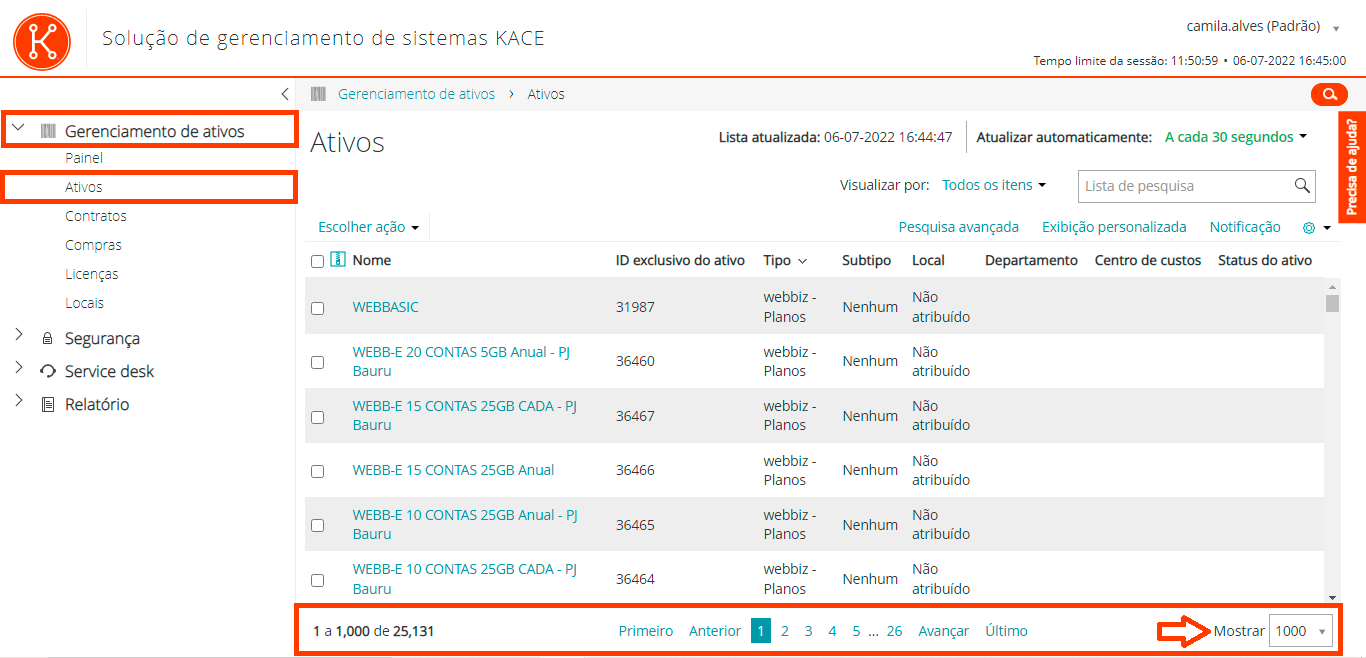Click the table vertical scrollbar thumb
Image resolution: width=1366 pixels, height=658 pixels.
click(x=1332, y=304)
